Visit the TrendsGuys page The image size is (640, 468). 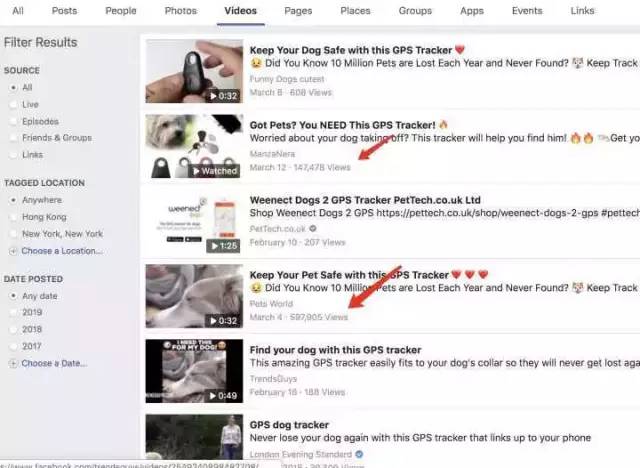pos(273,379)
